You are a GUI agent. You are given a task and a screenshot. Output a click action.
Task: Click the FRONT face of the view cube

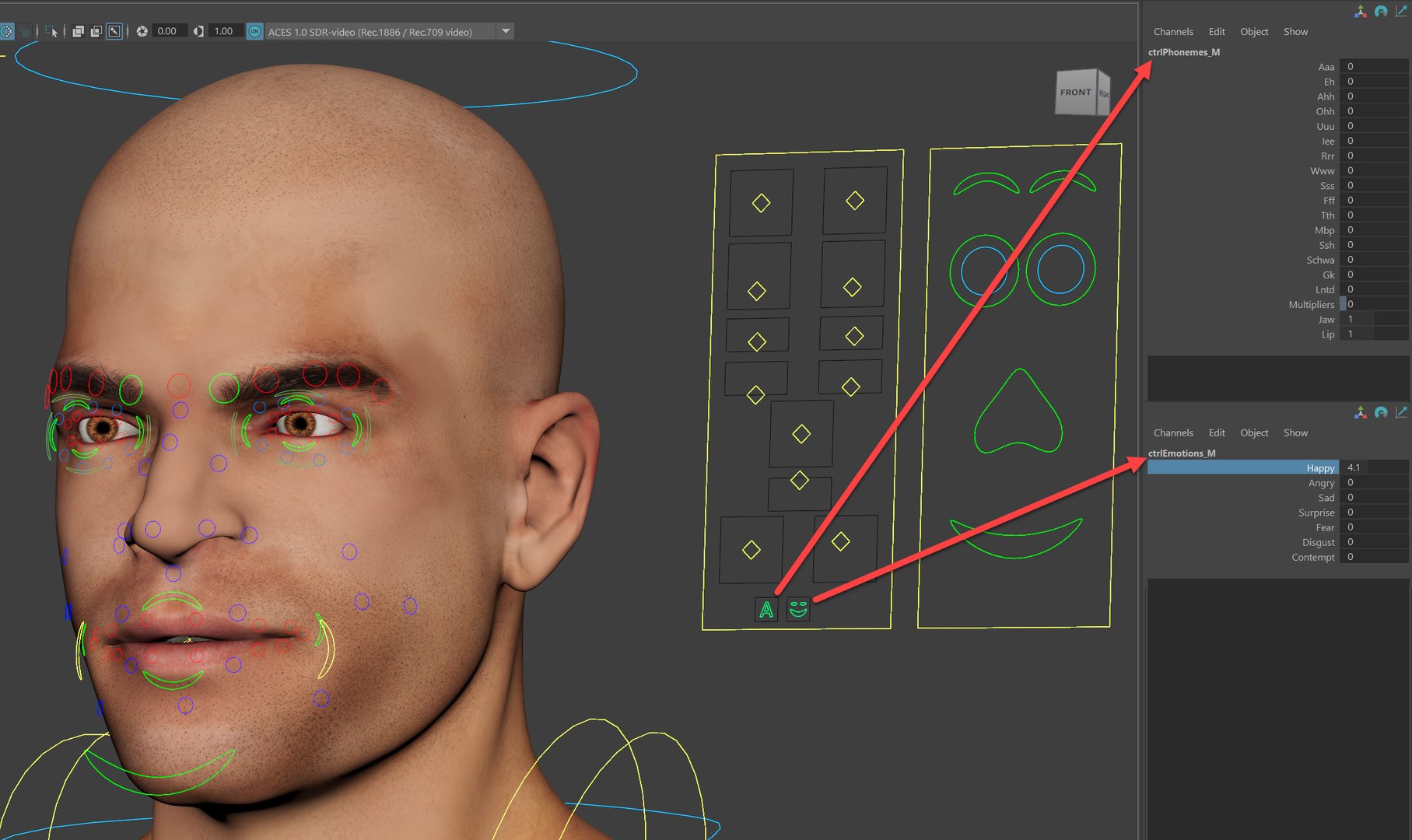[x=1076, y=93]
